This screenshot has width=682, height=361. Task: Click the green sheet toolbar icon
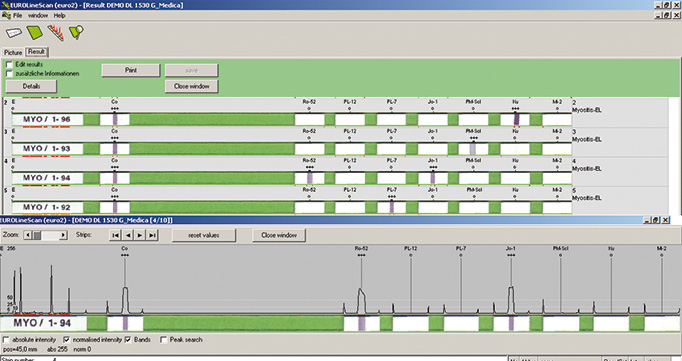[35, 33]
